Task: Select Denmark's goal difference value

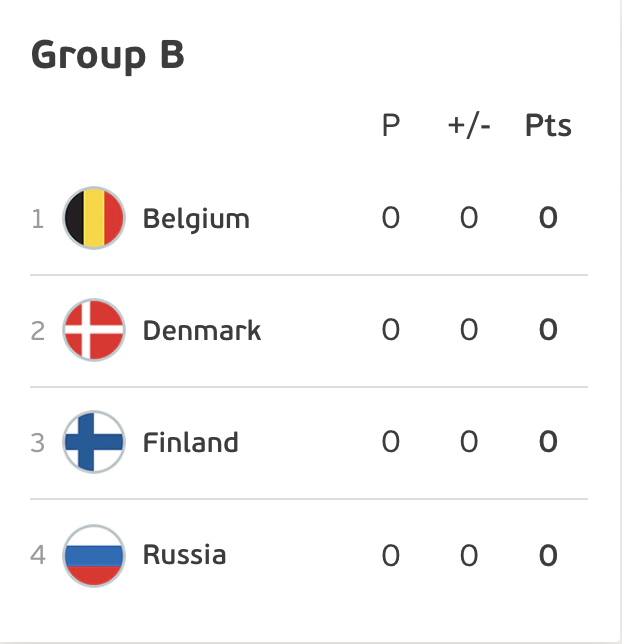Action: coord(469,330)
